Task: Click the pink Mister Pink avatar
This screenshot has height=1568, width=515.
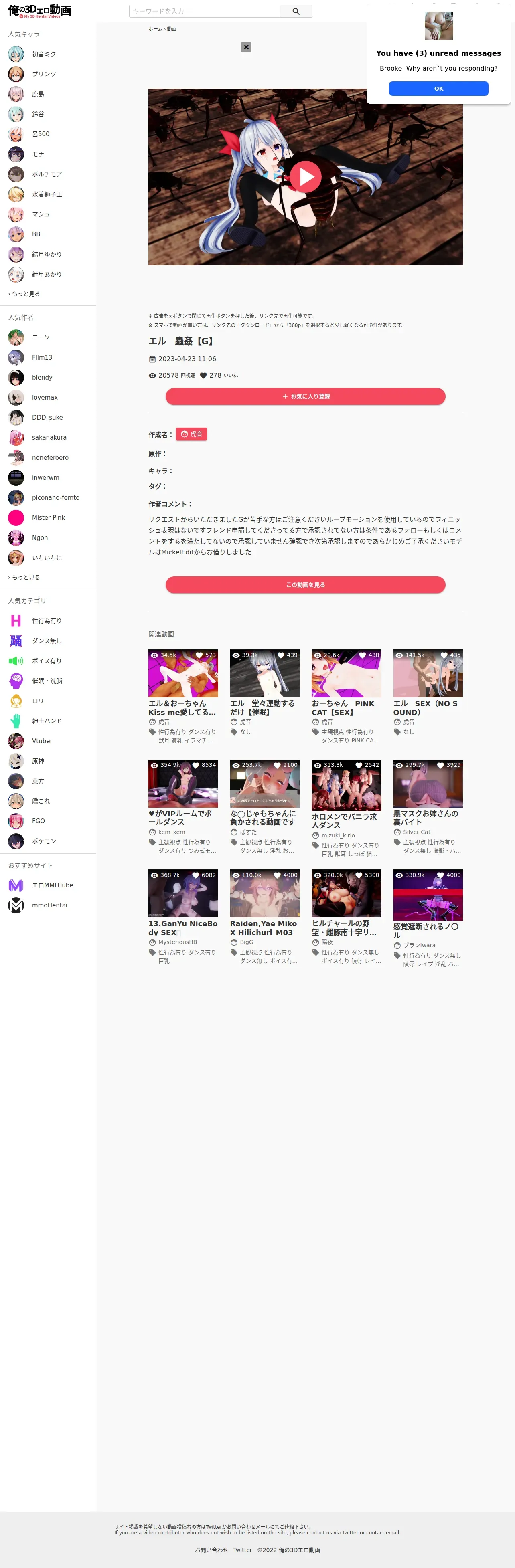Action: point(16,518)
